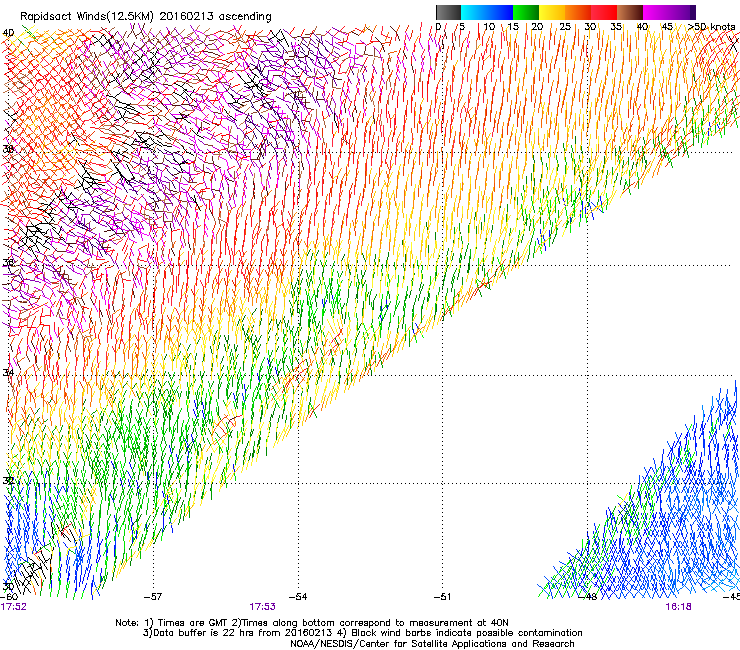This screenshot has width=740, height=650.
Task: Click the longitude label '-54'
Action: [x=298, y=597]
